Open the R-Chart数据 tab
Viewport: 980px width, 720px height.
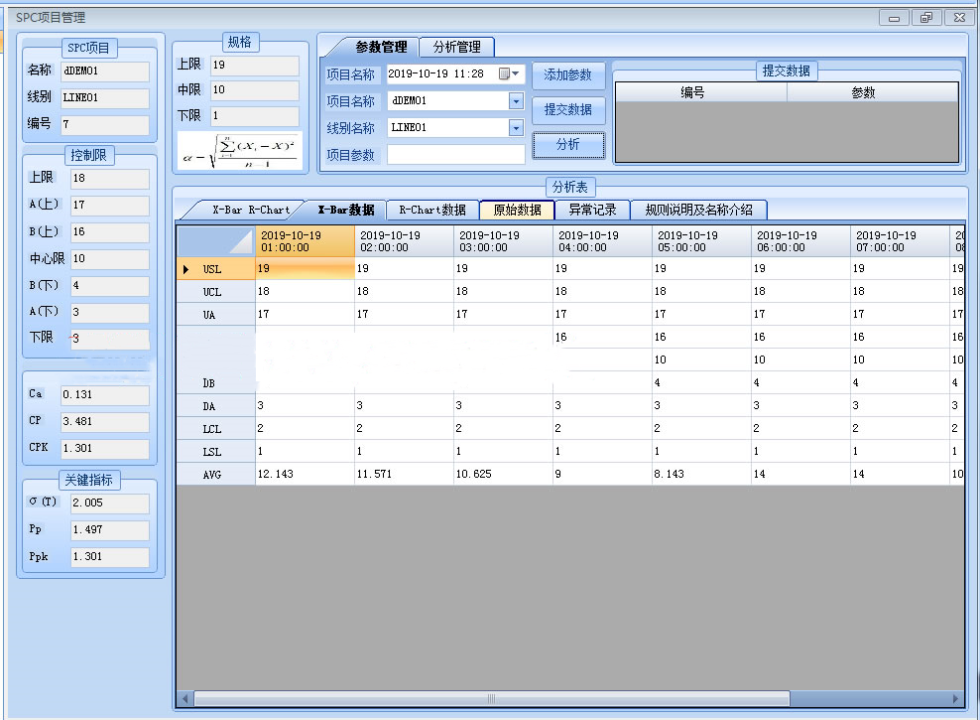(432, 210)
